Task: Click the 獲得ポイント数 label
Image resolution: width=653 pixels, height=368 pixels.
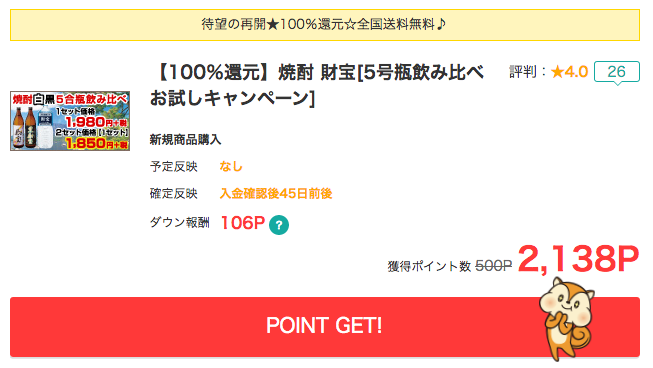Action: 429,266
